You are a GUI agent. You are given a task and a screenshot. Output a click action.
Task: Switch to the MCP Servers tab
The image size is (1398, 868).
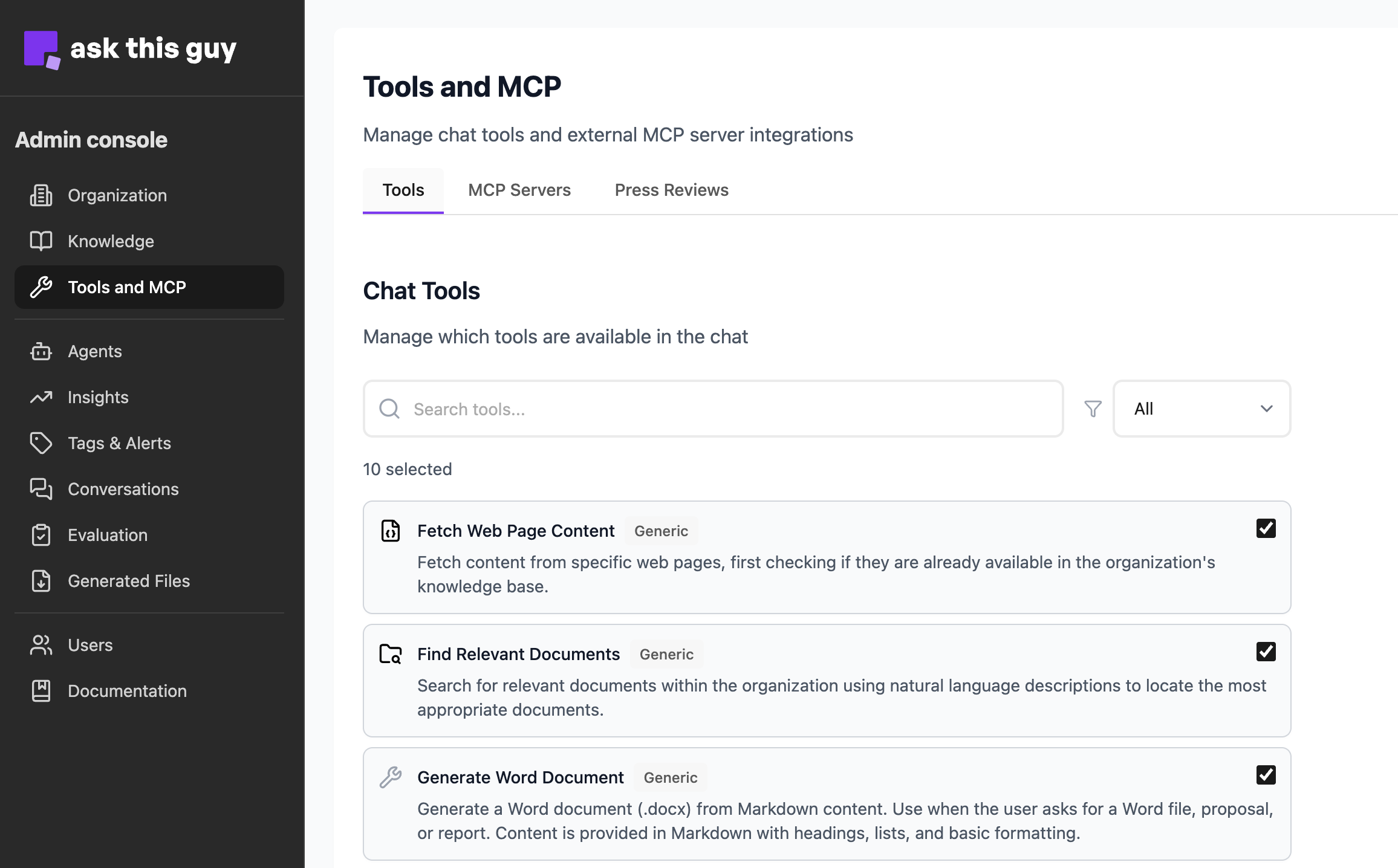519,190
